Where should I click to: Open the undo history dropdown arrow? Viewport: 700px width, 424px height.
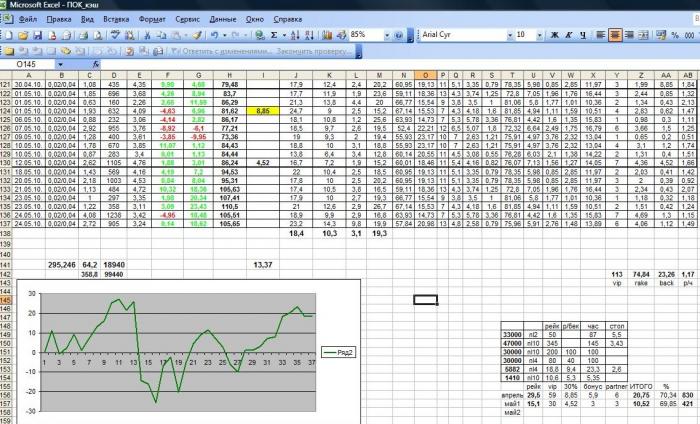pyautogui.click(x=225, y=35)
